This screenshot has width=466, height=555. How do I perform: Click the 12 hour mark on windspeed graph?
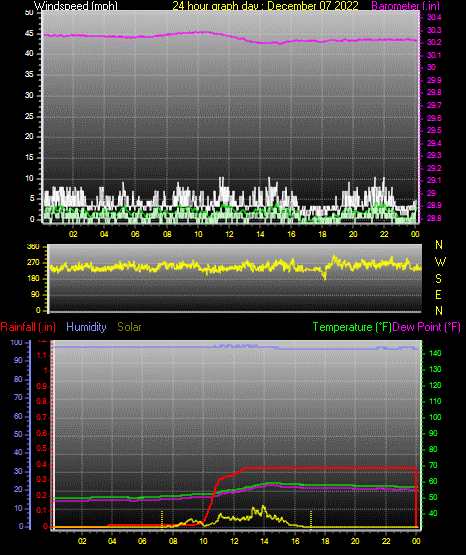click(229, 234)
